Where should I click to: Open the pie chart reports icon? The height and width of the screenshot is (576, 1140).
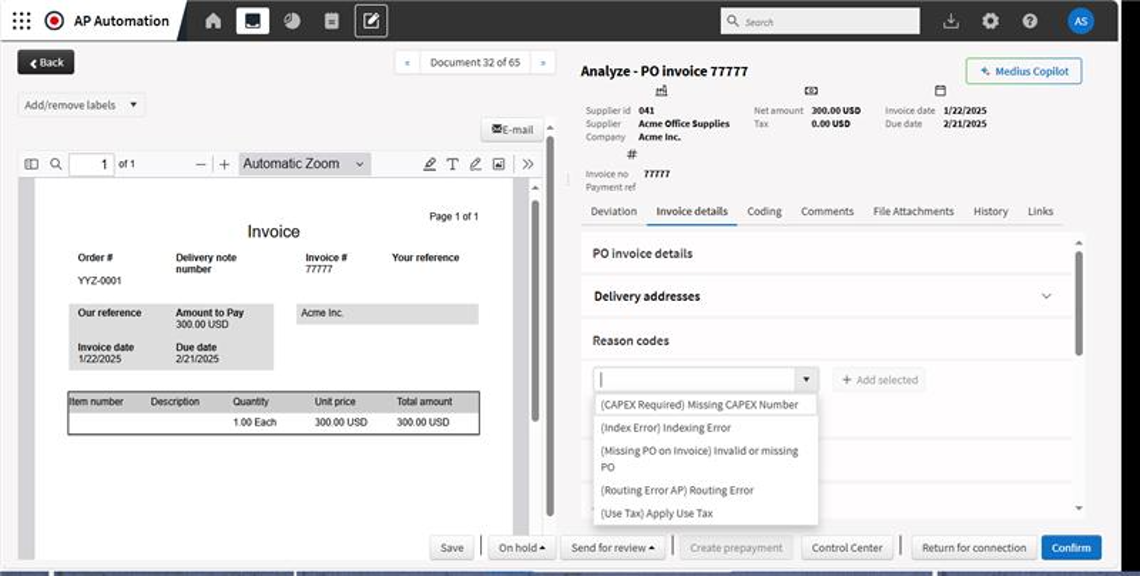coord(292,21)
